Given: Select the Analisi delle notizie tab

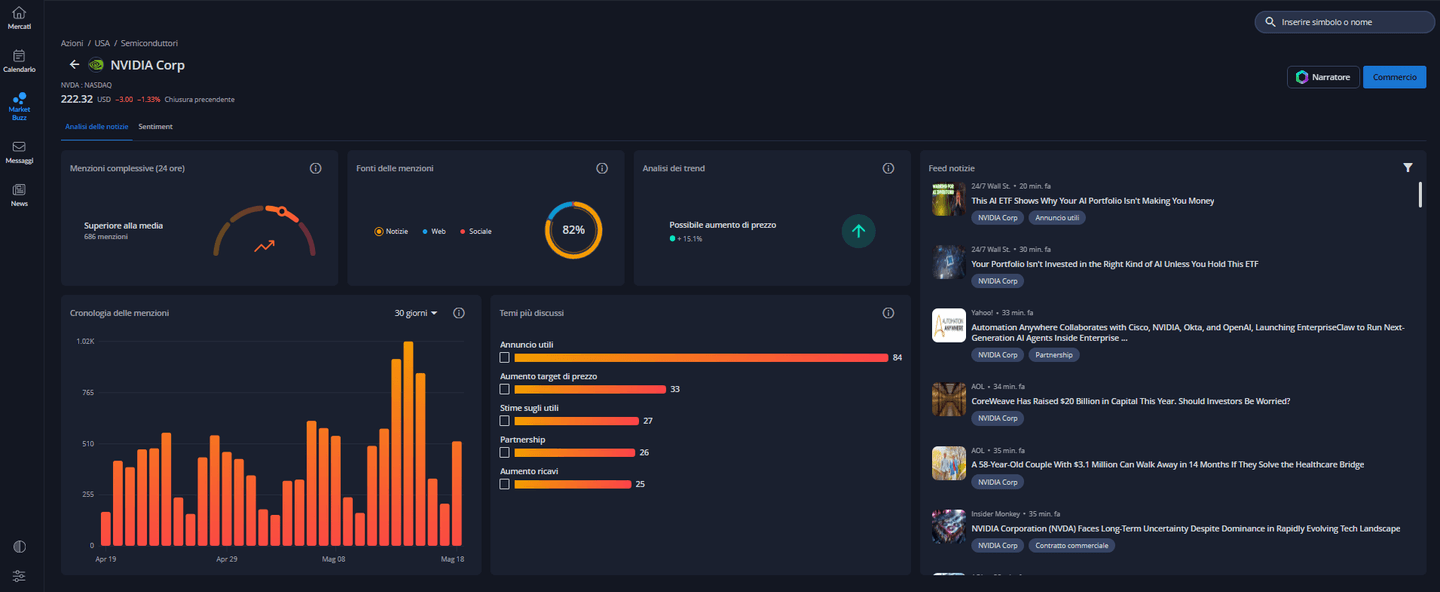Looking at the screenshot, I should coord(97,127).
